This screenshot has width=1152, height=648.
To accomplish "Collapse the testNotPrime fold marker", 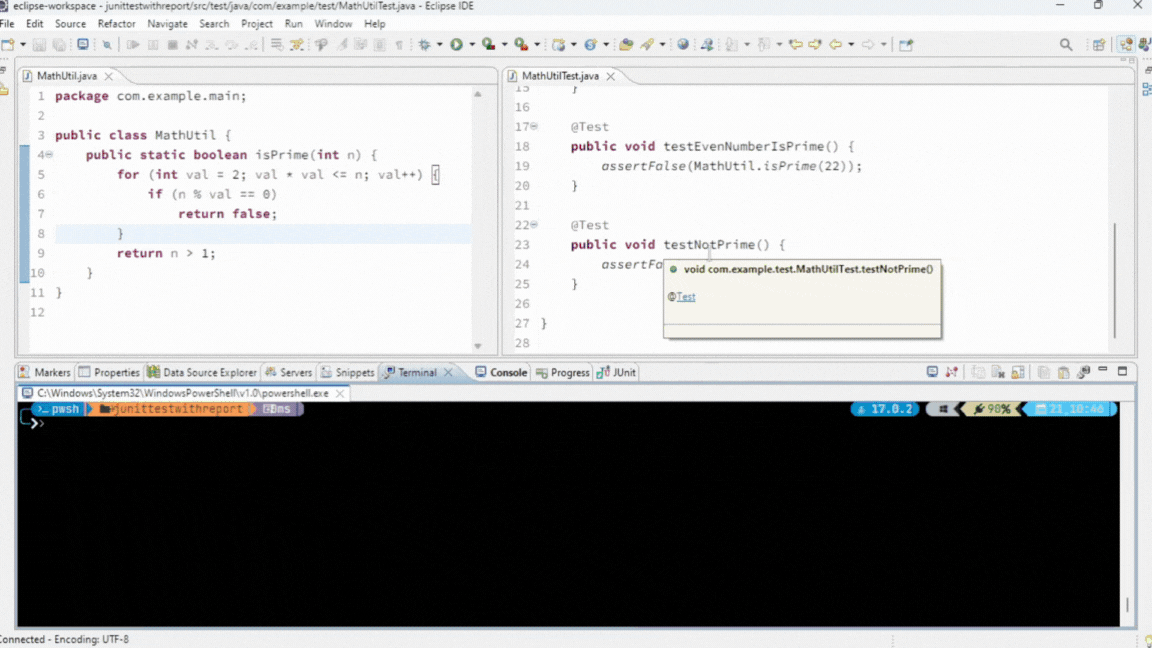I will point(534,225).
